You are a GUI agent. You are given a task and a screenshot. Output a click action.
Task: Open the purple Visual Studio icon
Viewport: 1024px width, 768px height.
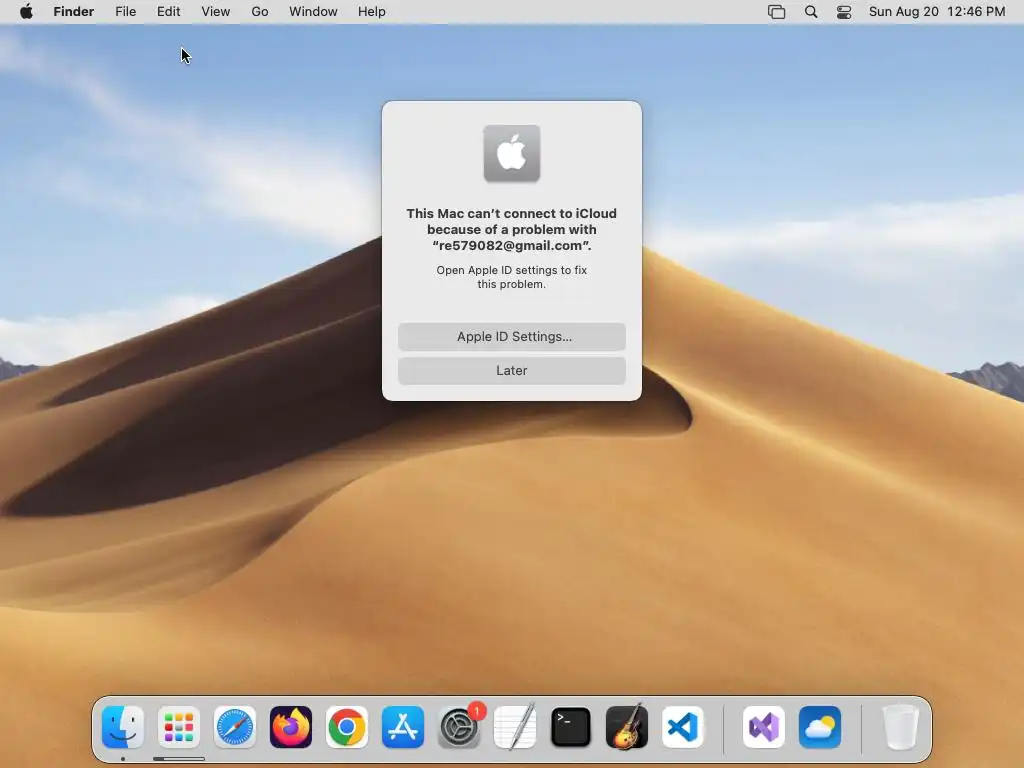click(x=764, y=727)
